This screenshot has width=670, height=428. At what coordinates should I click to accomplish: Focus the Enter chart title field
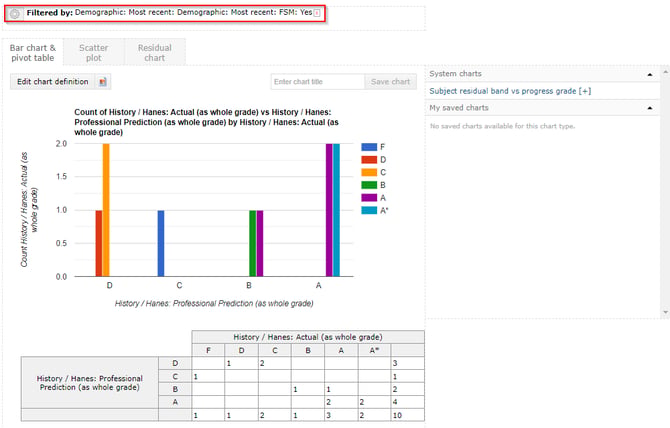pos(317,82)
